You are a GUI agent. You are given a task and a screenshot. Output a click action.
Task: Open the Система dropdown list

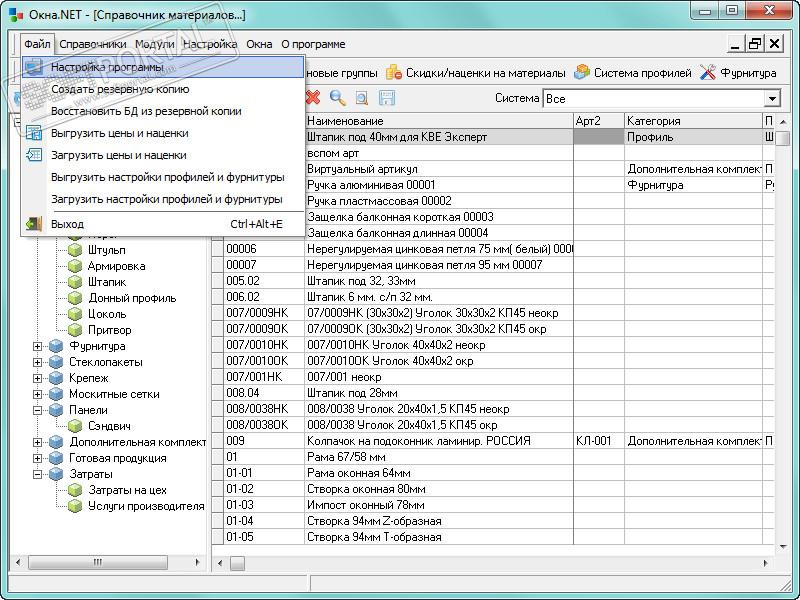pyautogui.click(x=771, y=99)
